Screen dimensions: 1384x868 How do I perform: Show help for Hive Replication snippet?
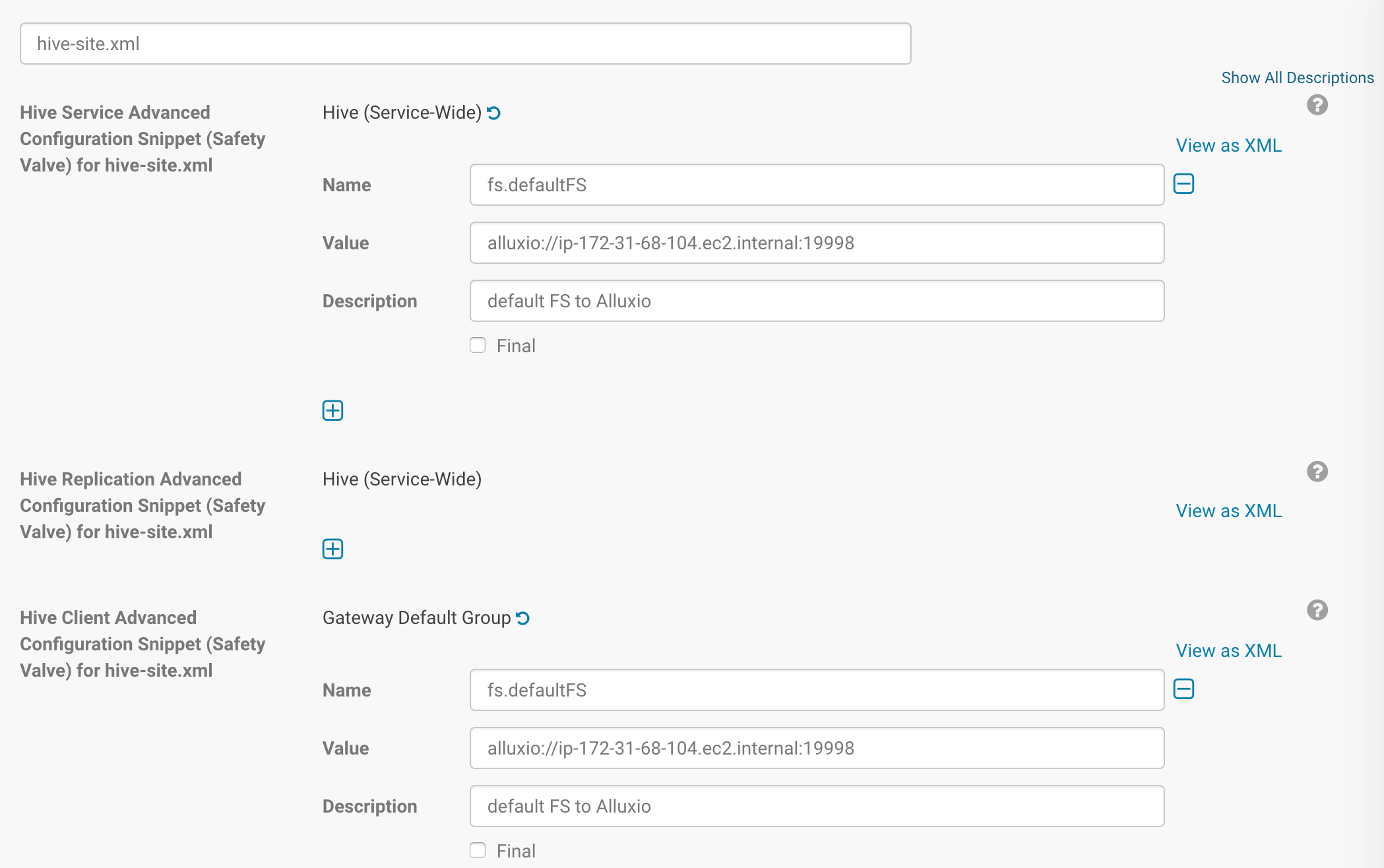(1317, 472)
